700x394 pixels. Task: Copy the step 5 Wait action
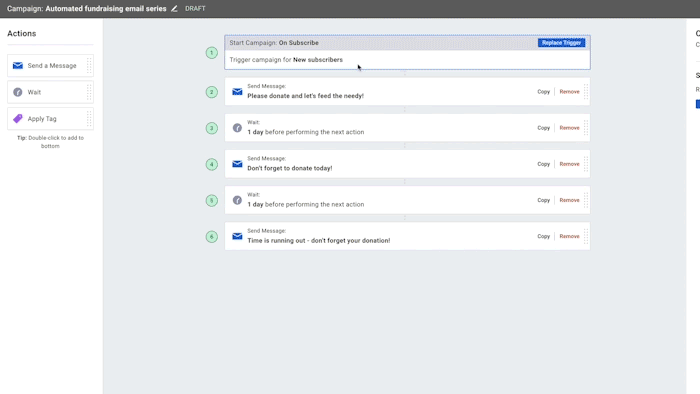tap(543, 200)
